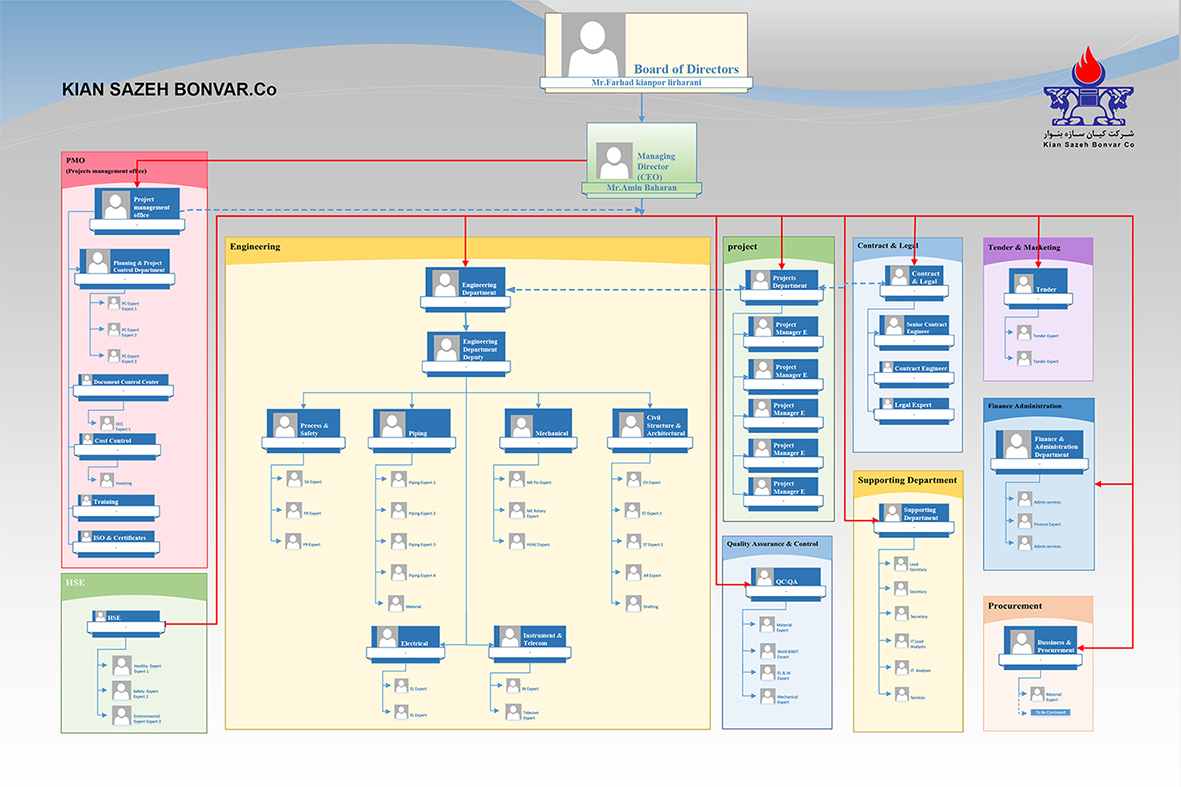The height and width of the screenshot is (787, 1181).
Task: Select the HVAC Expert avatar icon
Action: tap(517, 543)
